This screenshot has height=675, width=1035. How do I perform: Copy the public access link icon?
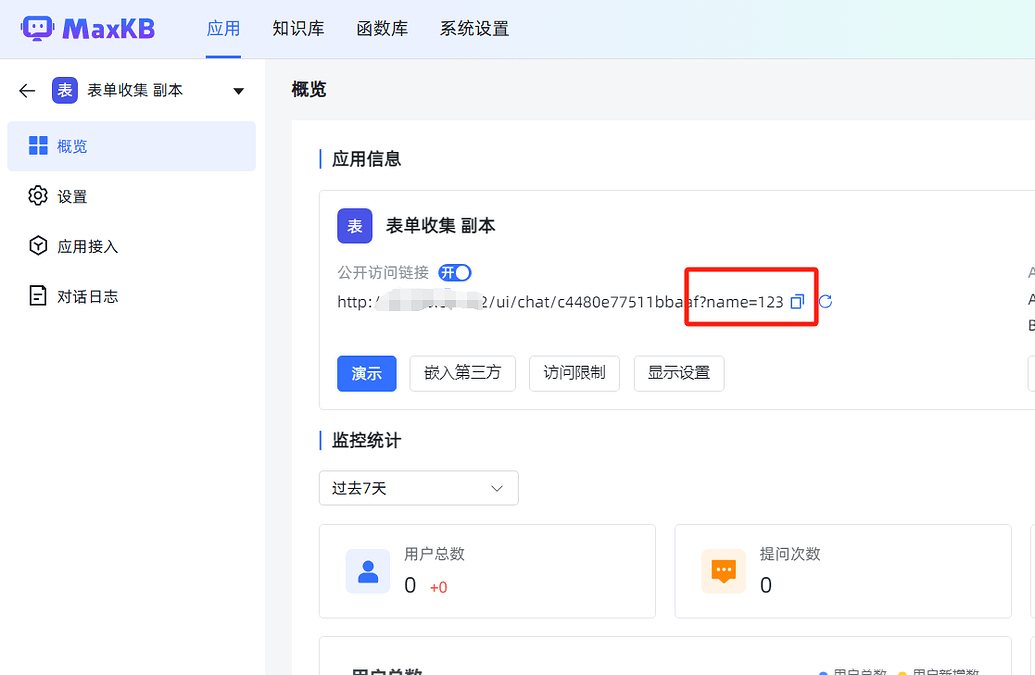(x=797, y=301)
